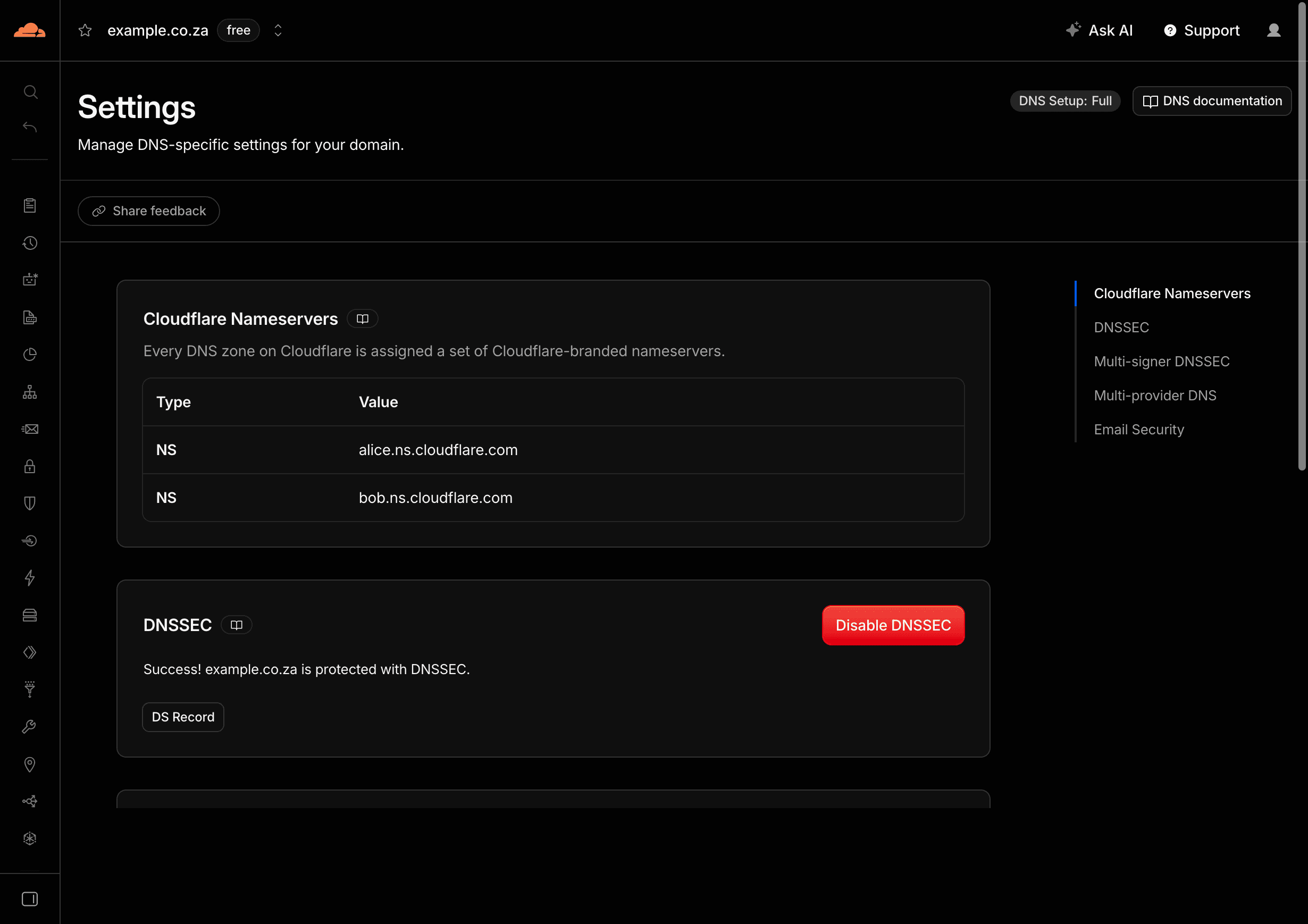Open the clock history icon in sidebar

coord(30,243)
